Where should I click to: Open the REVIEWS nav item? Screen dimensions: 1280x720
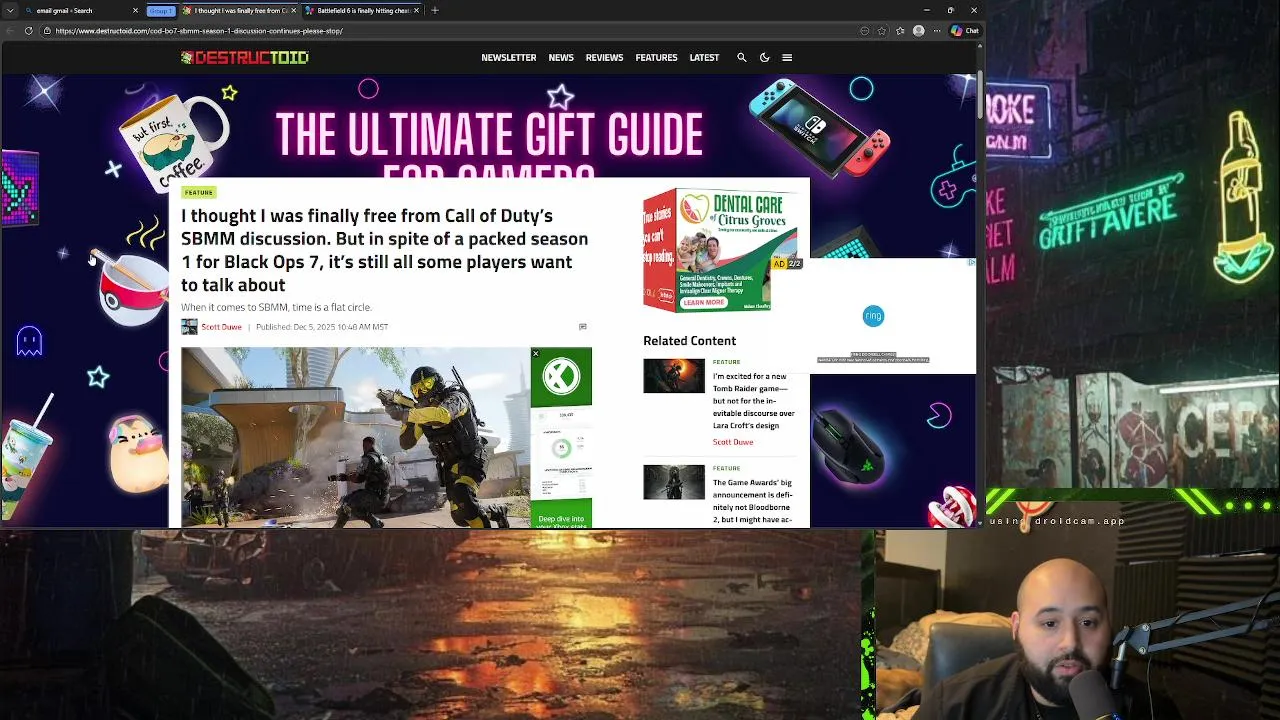coord(604,58)
